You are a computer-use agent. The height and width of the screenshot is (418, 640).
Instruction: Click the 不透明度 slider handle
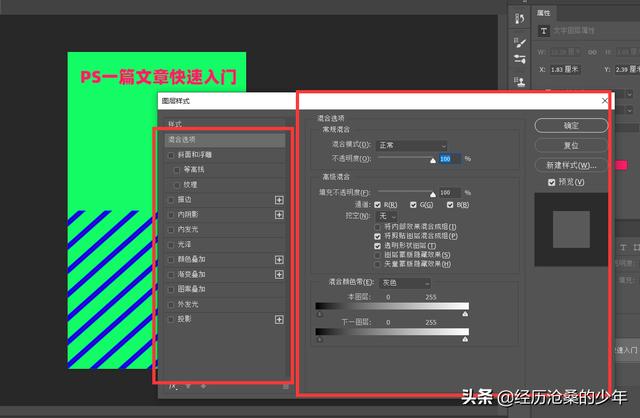(x=433, y=161)
